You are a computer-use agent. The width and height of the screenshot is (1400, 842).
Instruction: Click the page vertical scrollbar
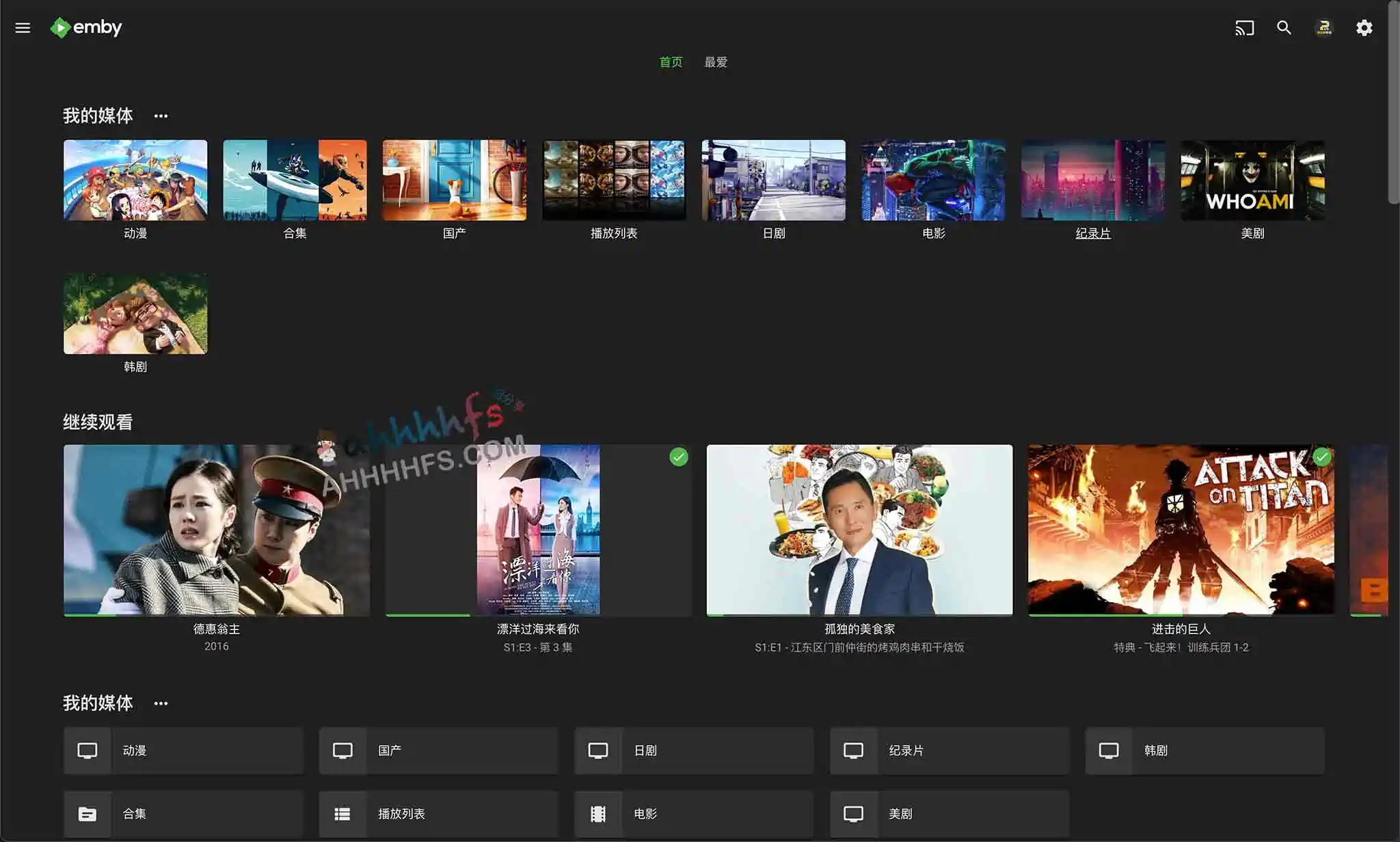pos(1394,103)
